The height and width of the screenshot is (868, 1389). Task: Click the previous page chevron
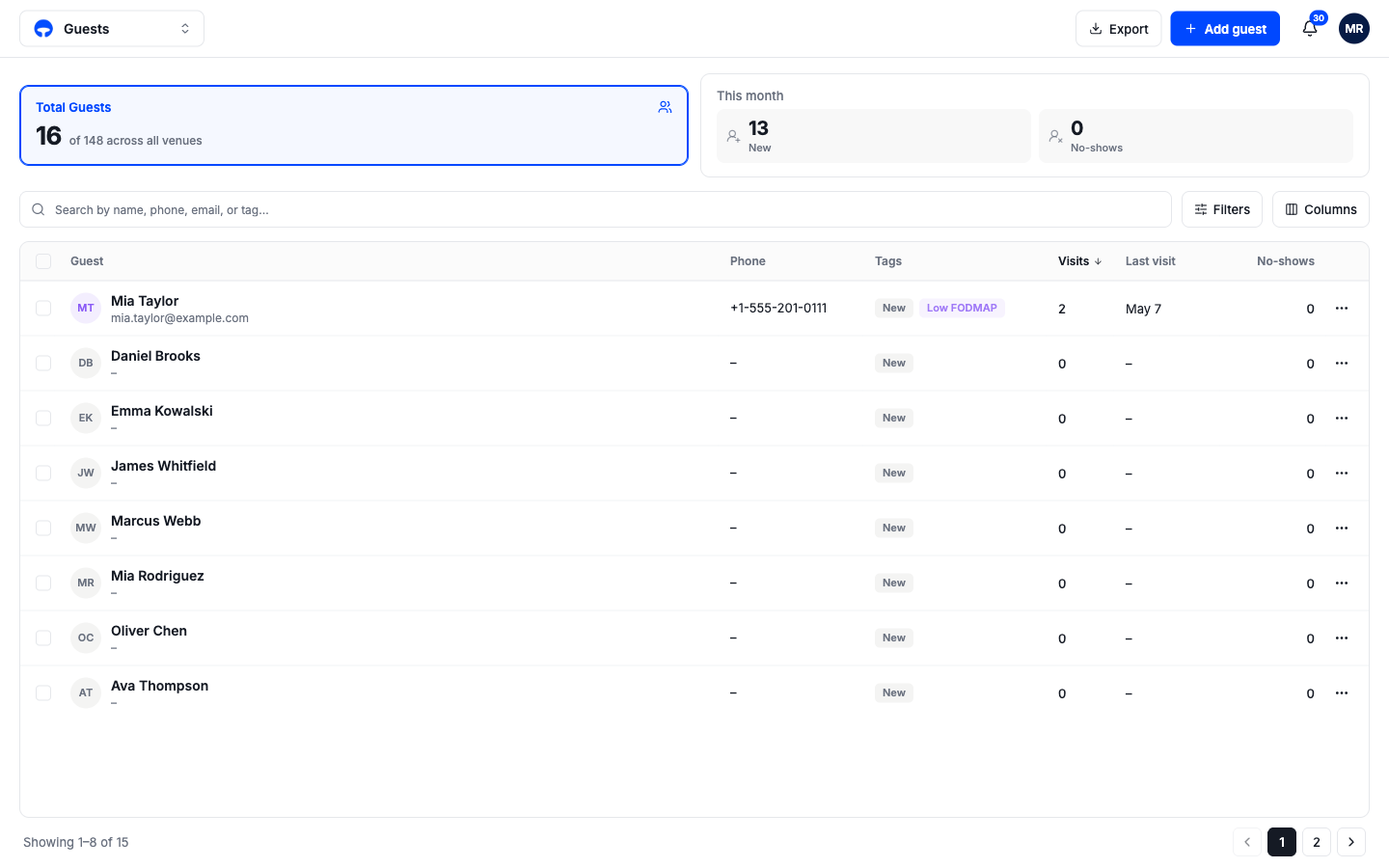point(1247,842)
